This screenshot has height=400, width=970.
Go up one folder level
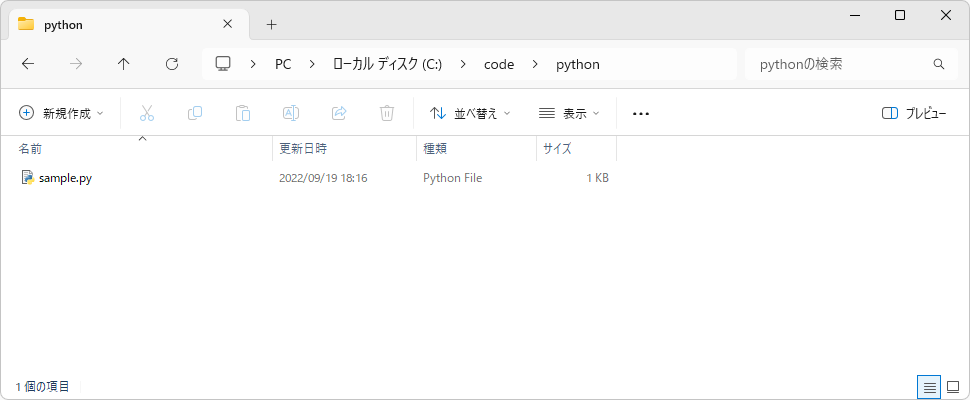[x=124, y=64]
